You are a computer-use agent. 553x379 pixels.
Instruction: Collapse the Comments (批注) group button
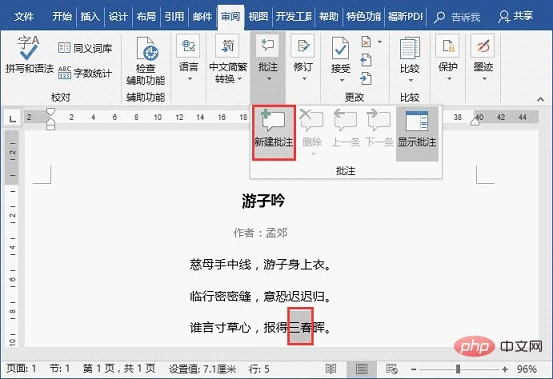[x=268, y=58]
